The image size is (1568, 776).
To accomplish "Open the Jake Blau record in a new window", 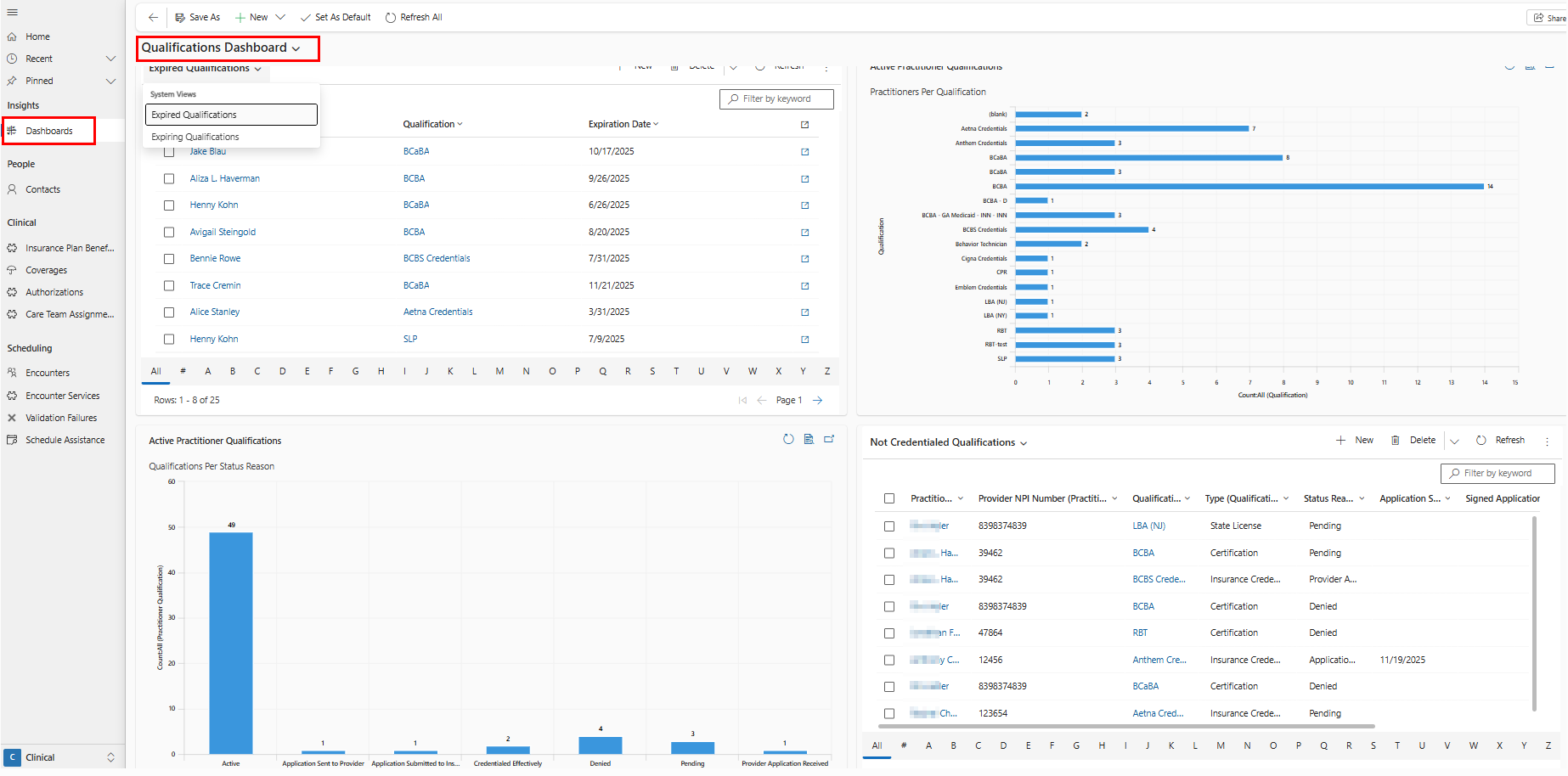I will [804, 152].
